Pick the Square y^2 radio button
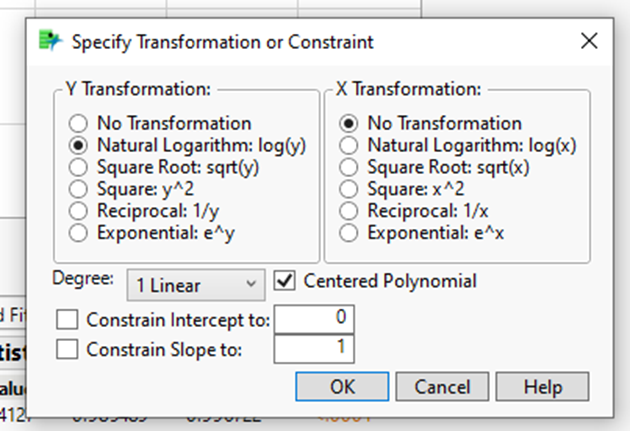630x431 pixels. click(x=79, y=189)
